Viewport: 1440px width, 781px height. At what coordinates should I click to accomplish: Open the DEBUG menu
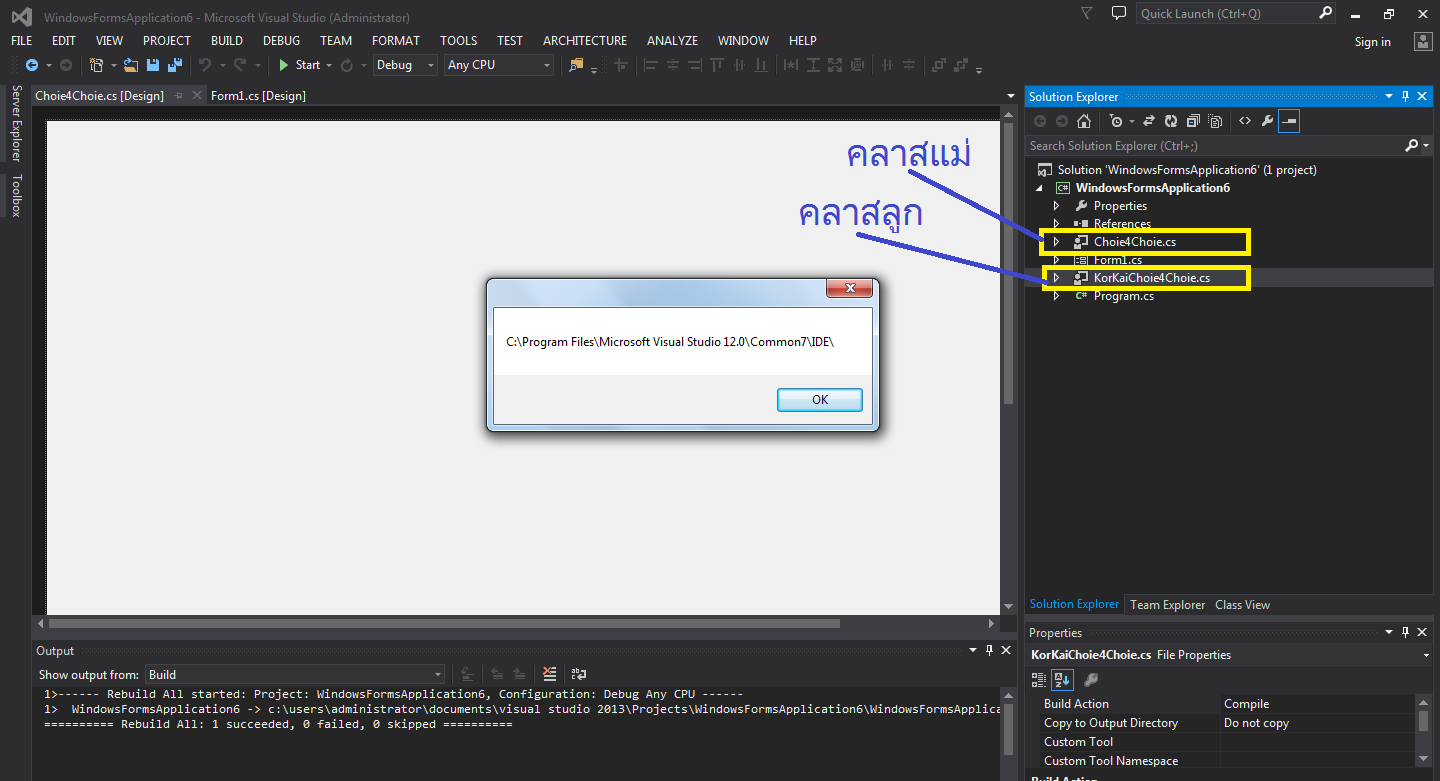coord(281,41)
